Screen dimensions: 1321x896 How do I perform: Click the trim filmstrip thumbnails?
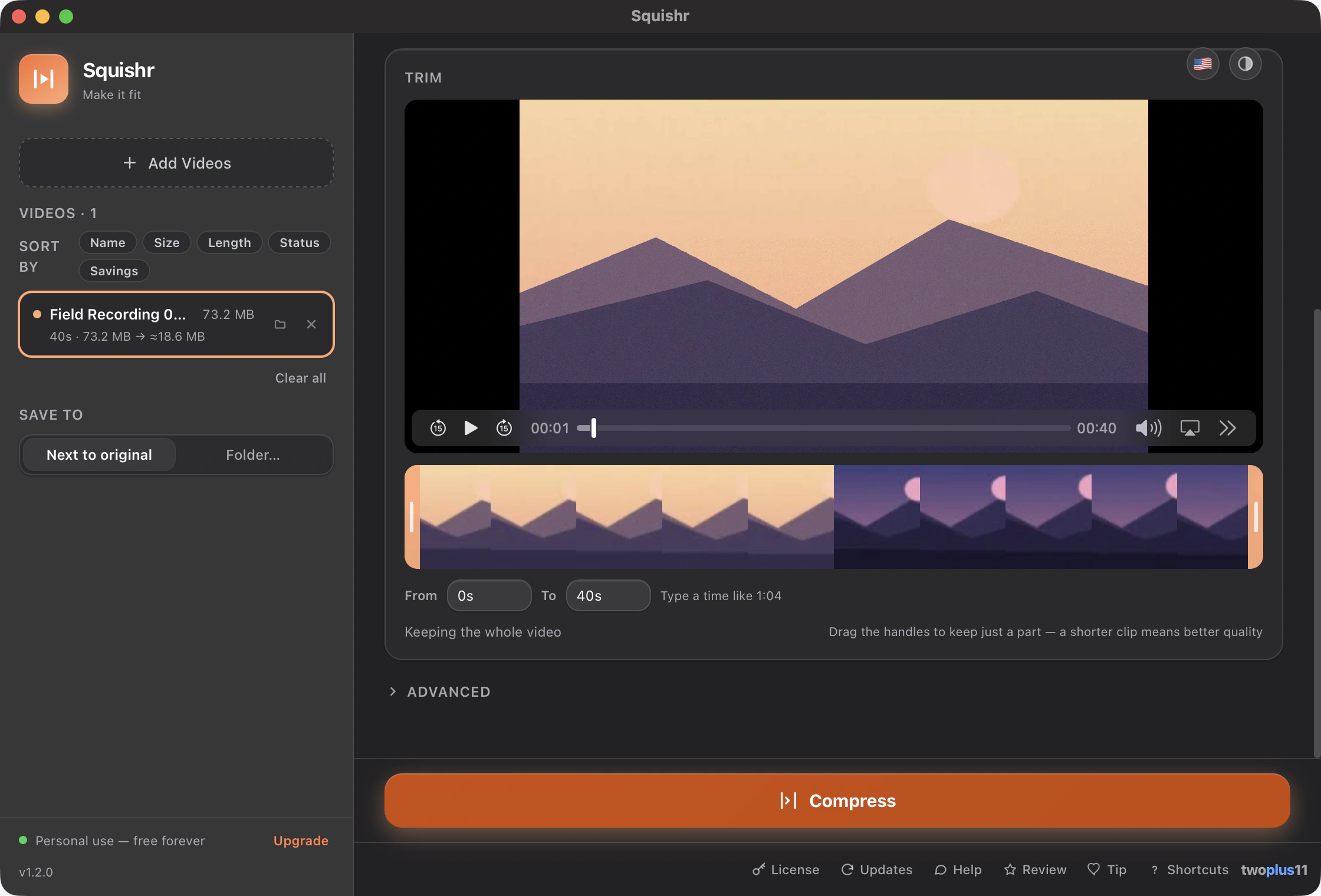pos(834,517)
